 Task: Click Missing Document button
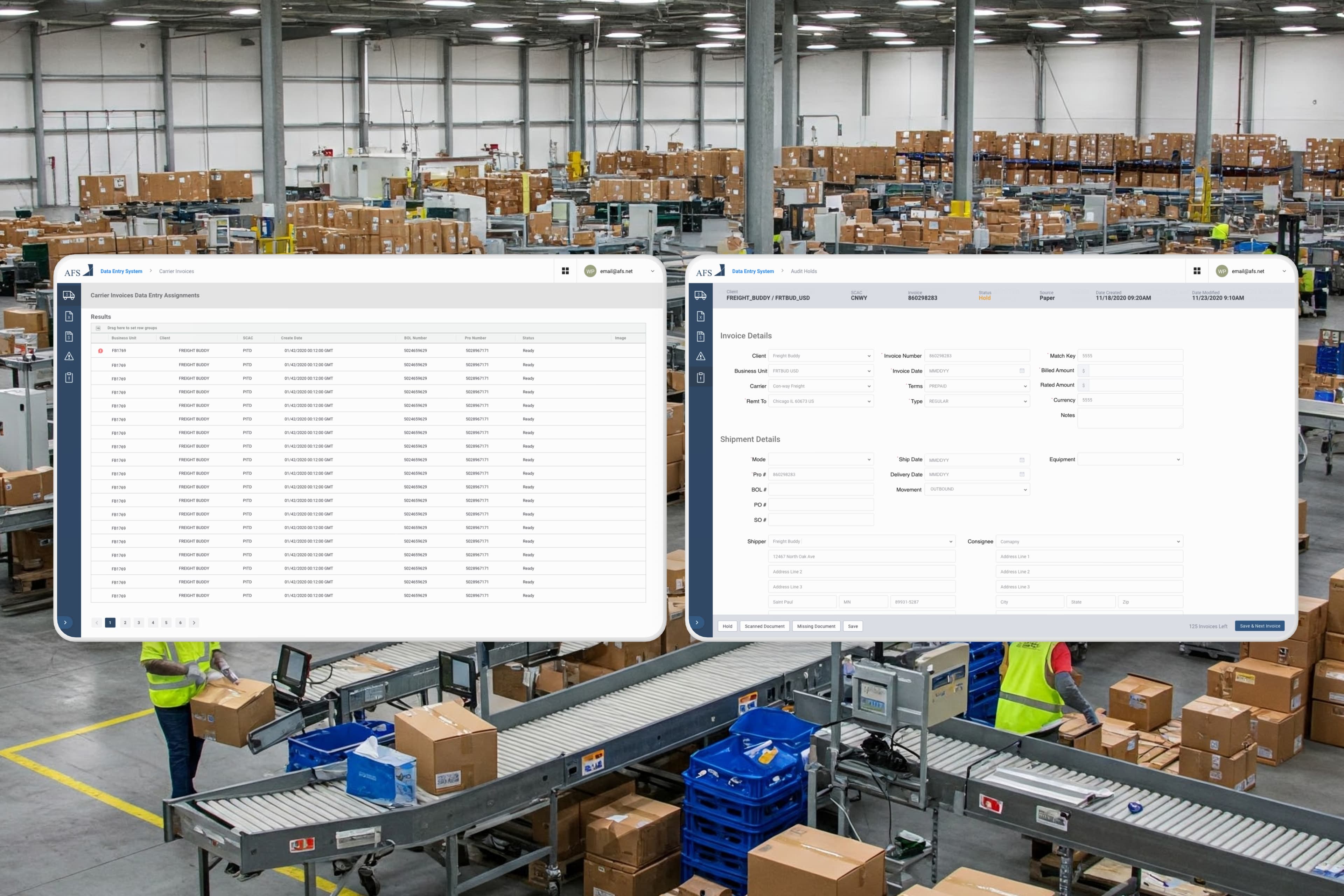816,626
